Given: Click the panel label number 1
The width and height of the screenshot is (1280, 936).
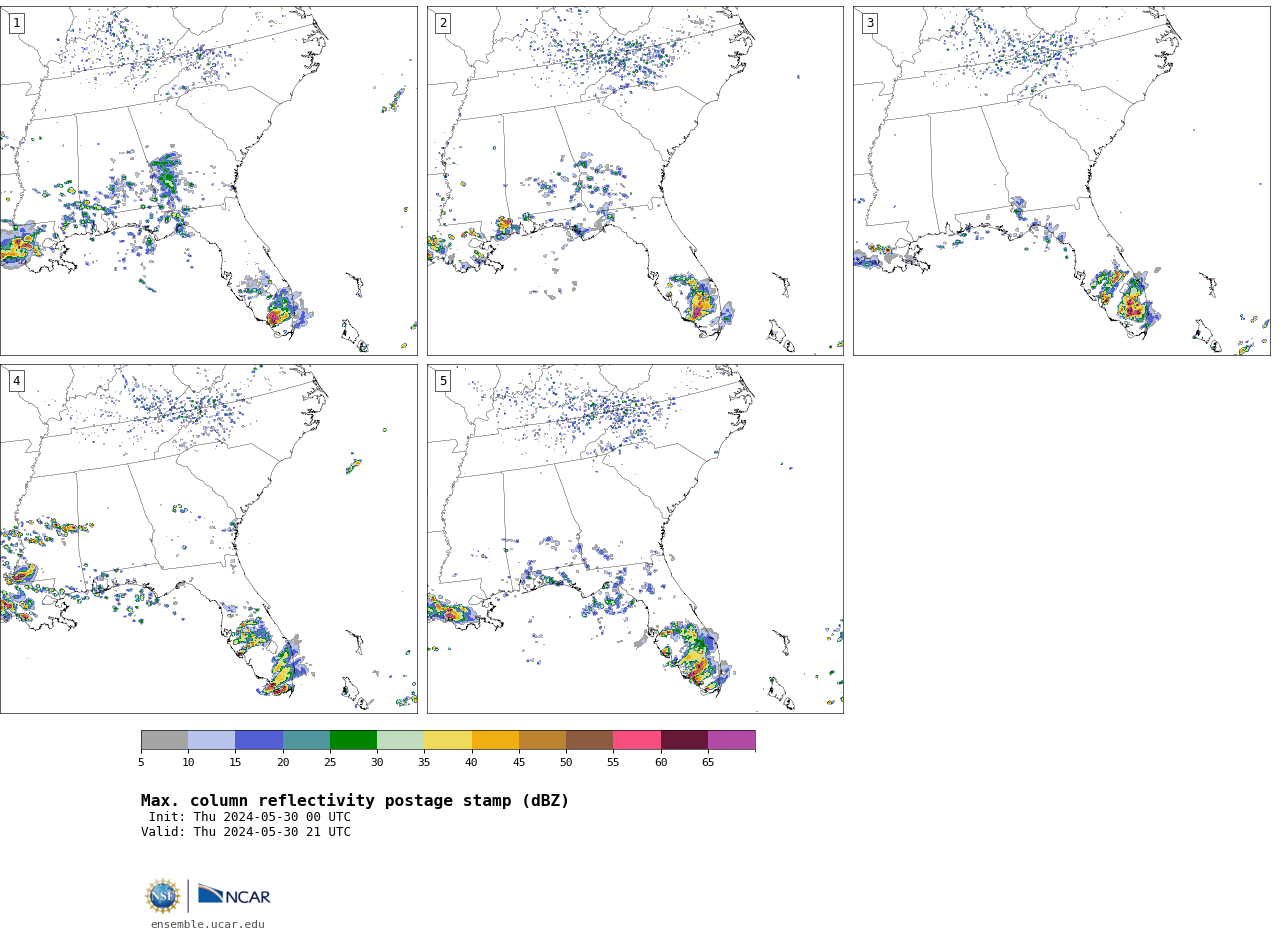Looking at the screenshot, I should coord(16,23).
